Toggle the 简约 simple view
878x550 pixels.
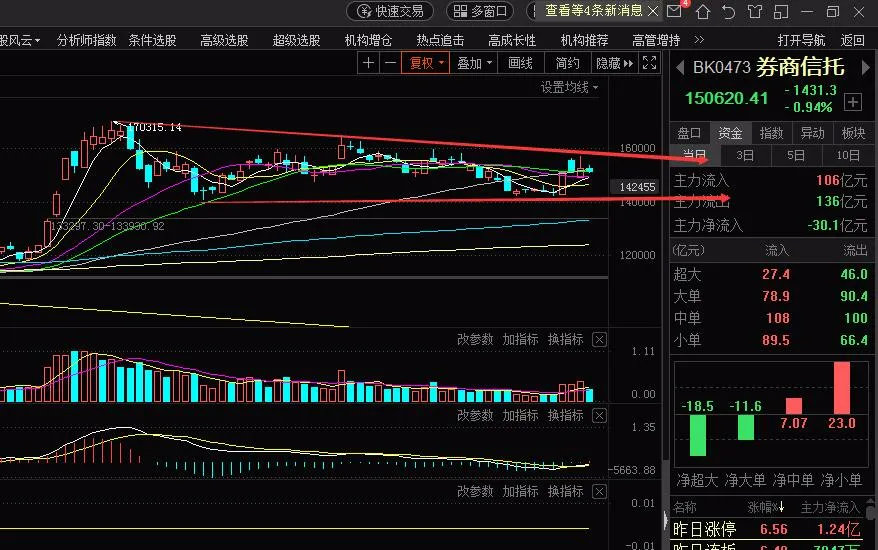[567, 63]
